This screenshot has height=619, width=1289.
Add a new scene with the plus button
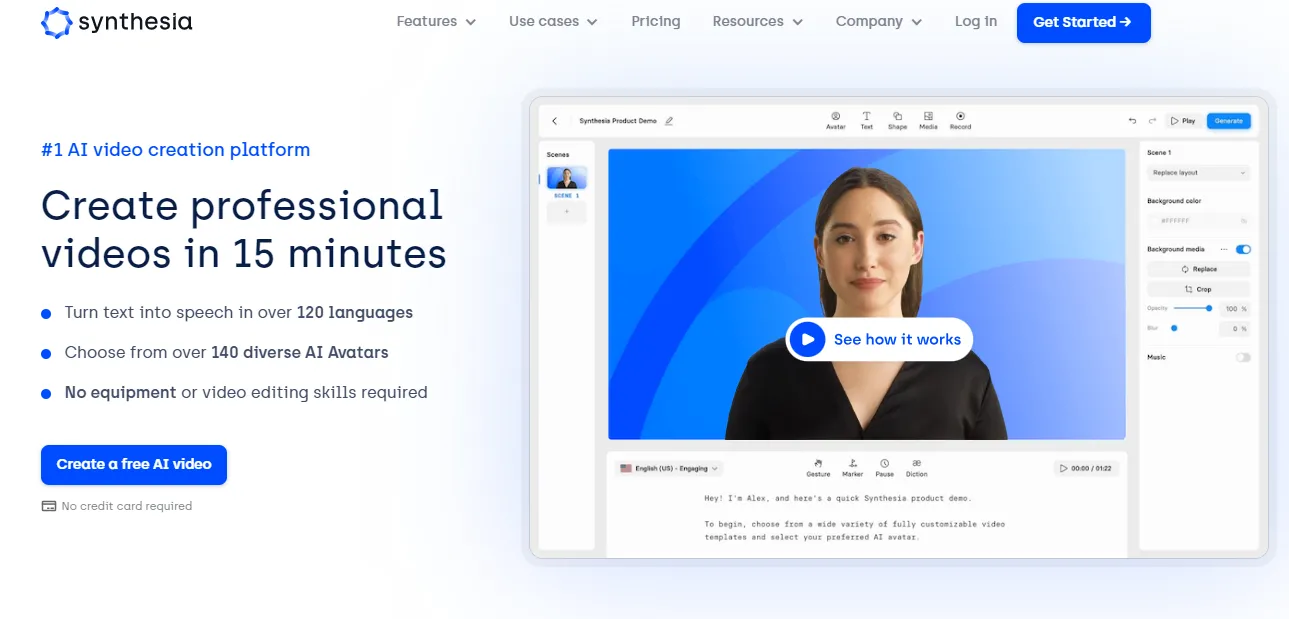tap(566, 212)
